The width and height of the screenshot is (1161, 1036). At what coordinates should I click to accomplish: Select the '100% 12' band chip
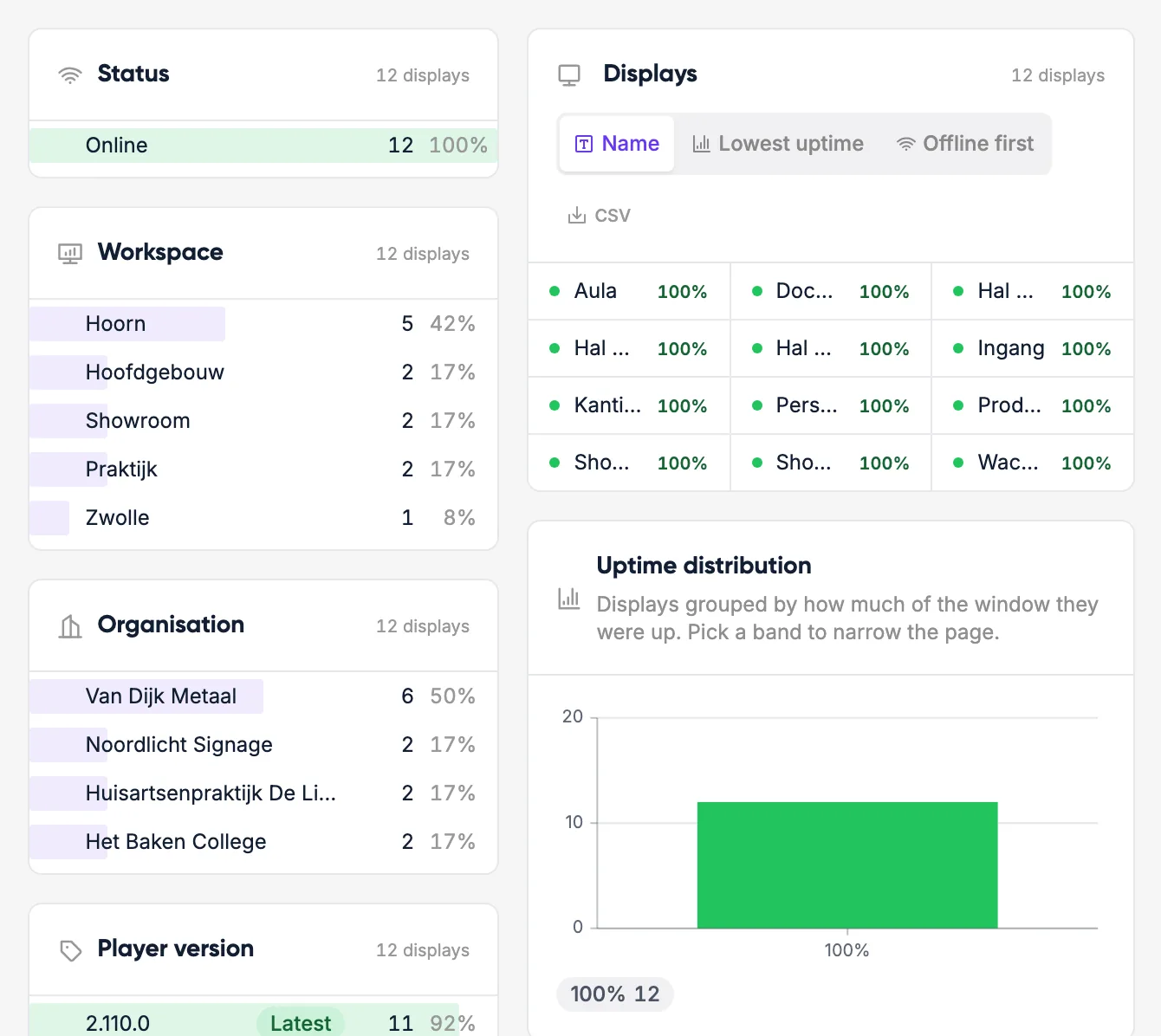pos(615,994)
